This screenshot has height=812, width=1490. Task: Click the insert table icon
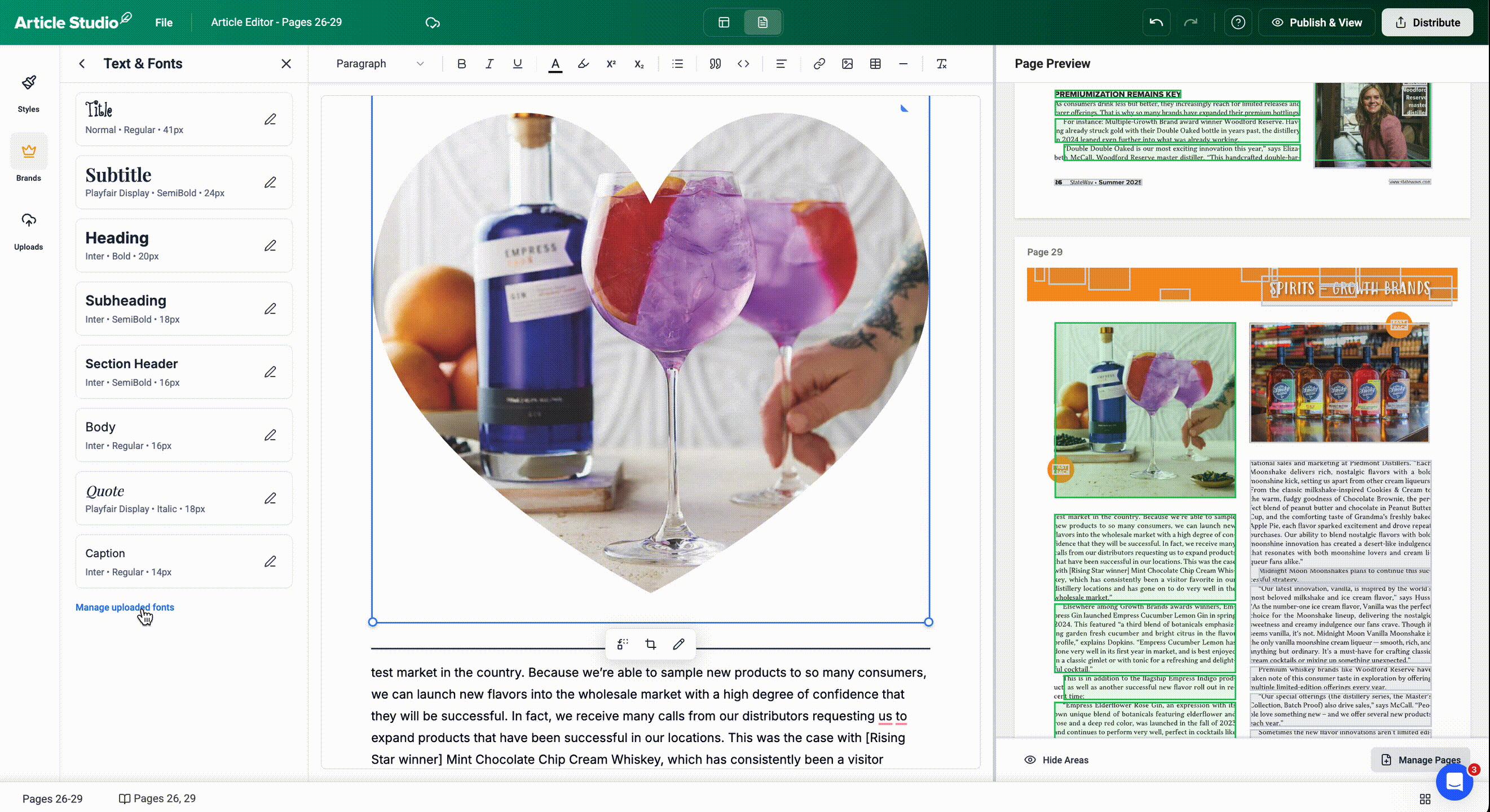(875, 64)
